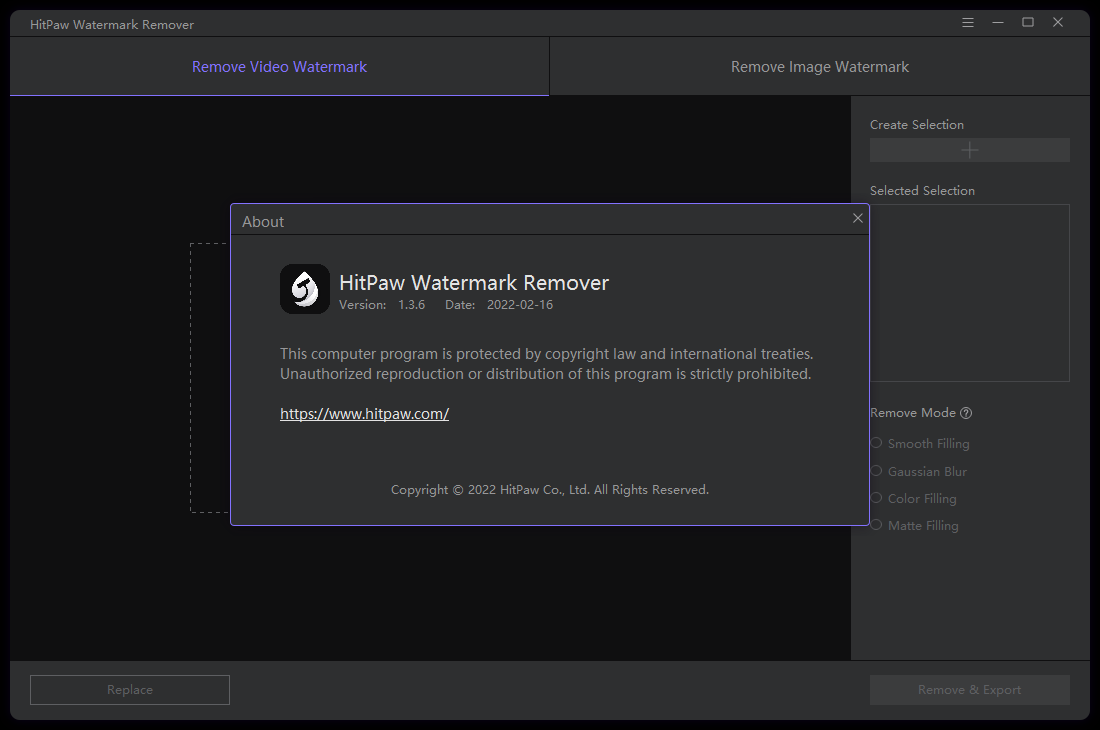
Task: Open the https://www.hitpaw.com/ link
Action: point(364,414)
